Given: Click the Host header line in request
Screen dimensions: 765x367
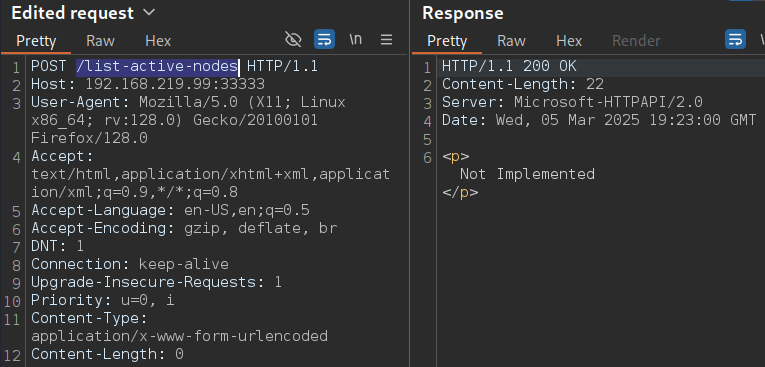Looking at the screenshot, I should click(148, 84).
